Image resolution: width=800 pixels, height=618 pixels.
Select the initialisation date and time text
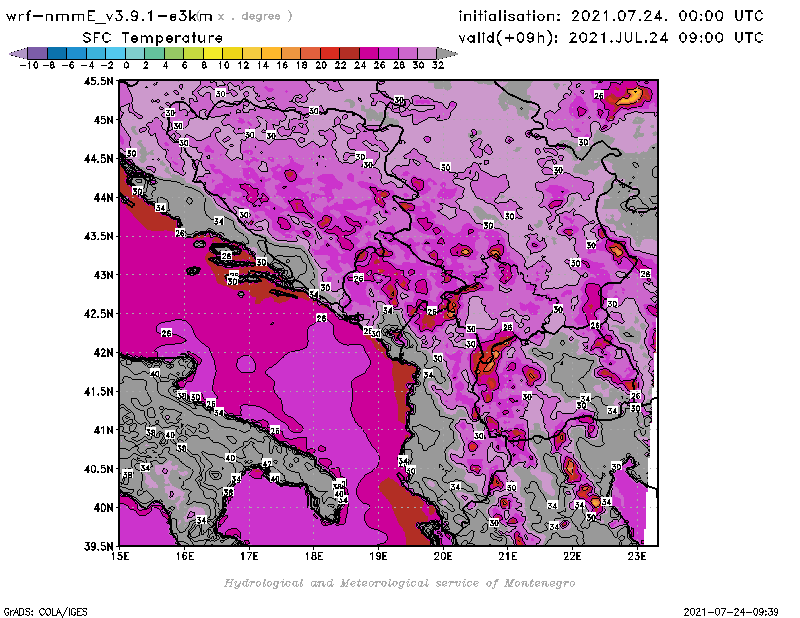[x=610, y=16]
